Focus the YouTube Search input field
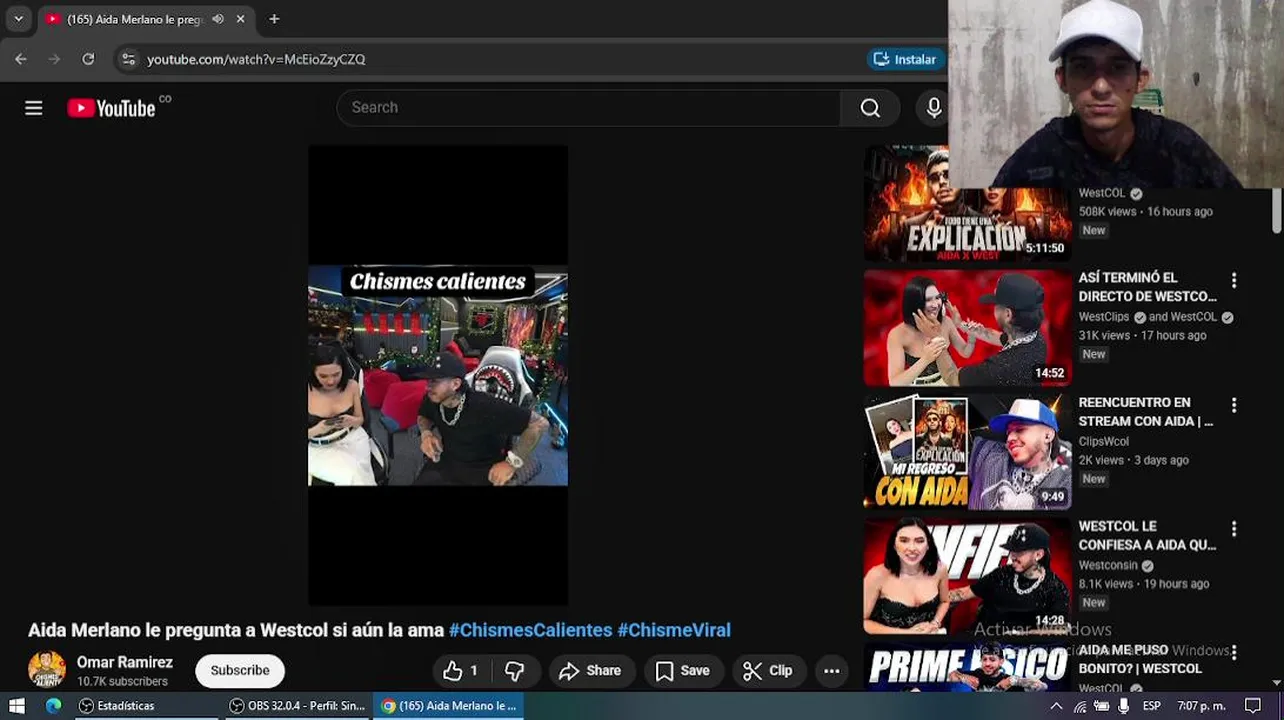 point(589,108)
